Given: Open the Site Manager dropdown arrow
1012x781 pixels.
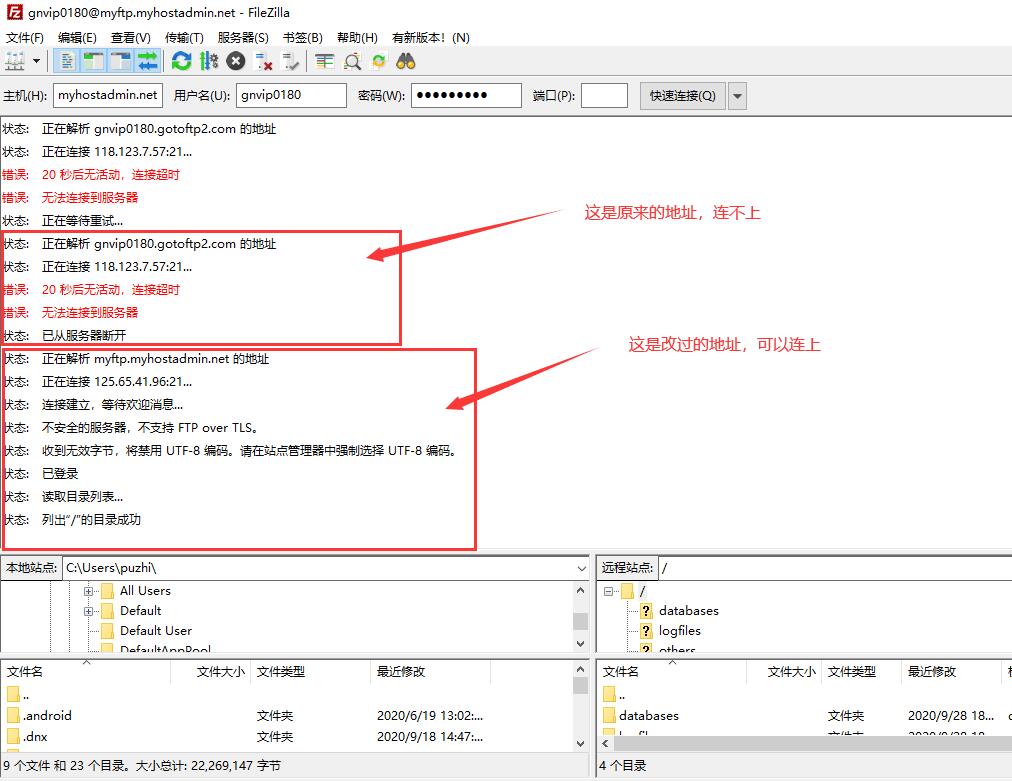Looking at the screenshot, I should coord(37,61).
